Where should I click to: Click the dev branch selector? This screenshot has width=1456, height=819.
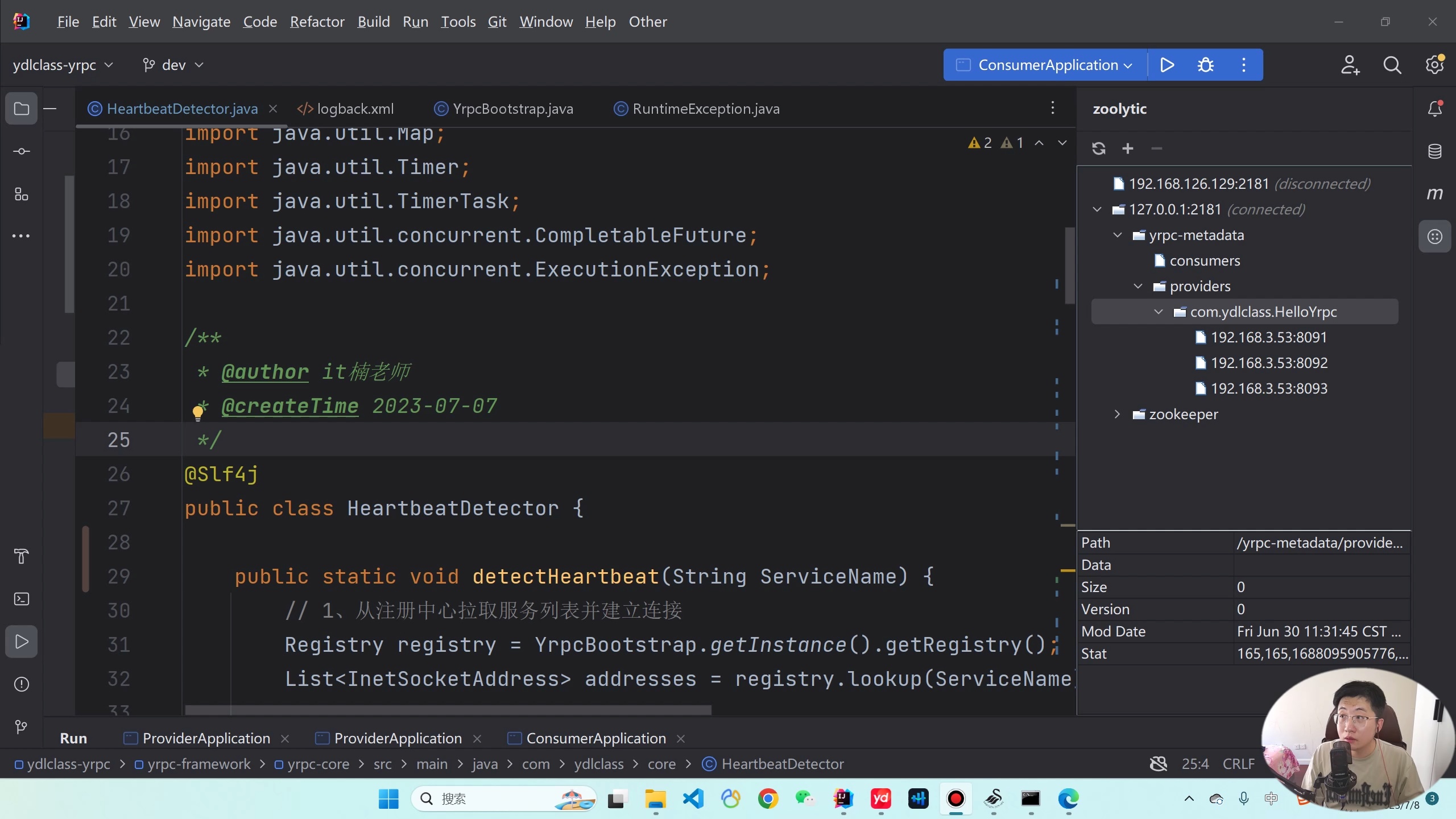tap(173, 65)
